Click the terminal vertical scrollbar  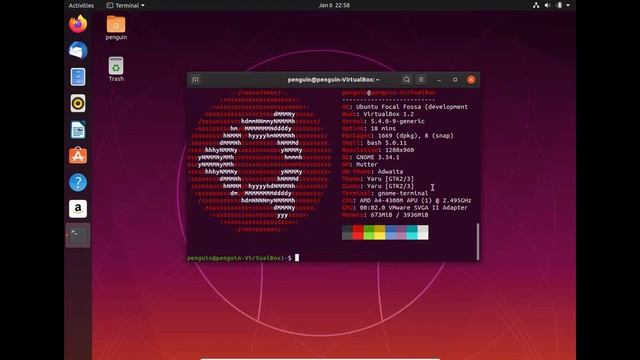478,241
